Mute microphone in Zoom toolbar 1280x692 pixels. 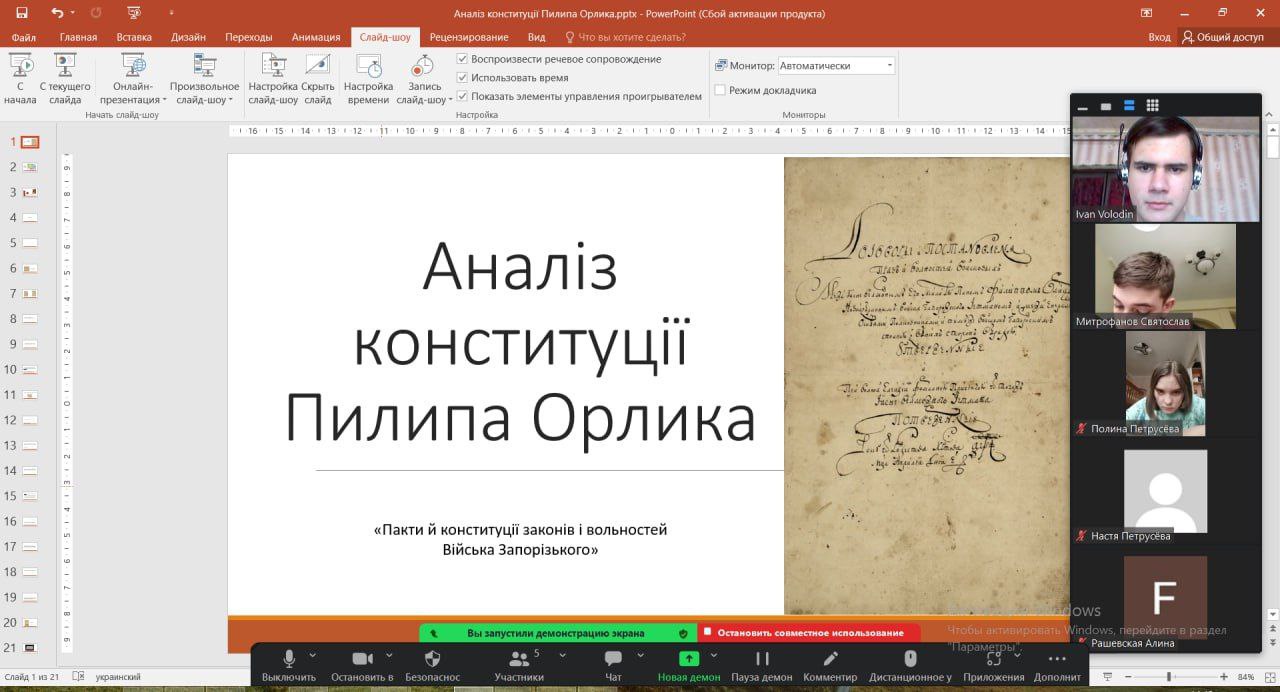(289, 659)
